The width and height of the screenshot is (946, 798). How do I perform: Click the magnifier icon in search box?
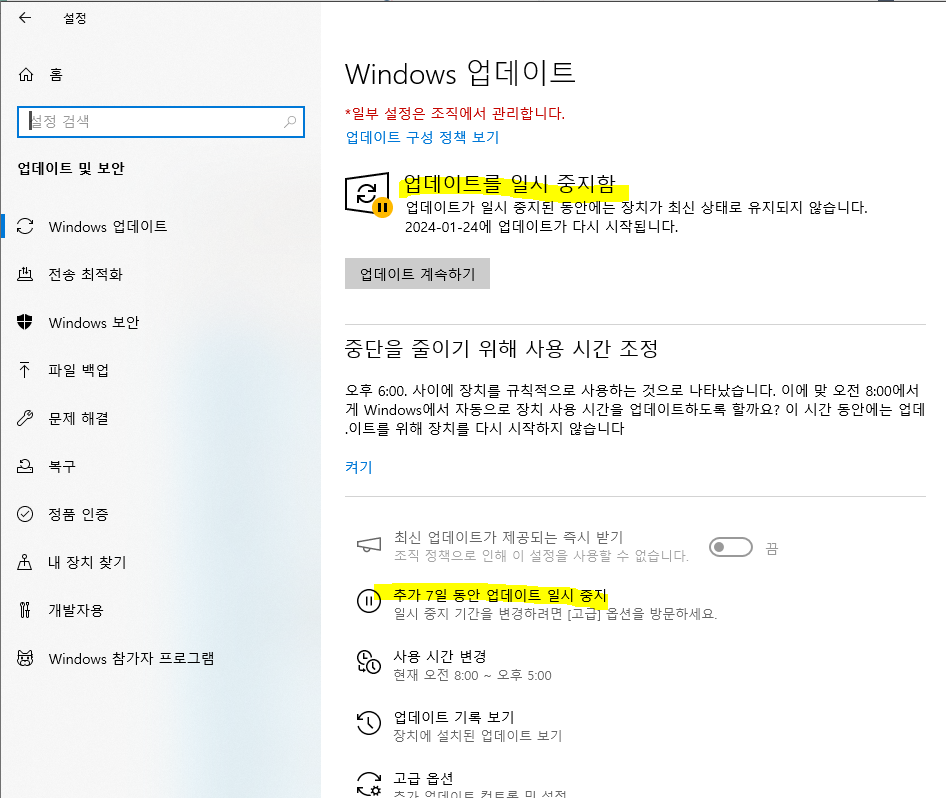(x=290, y=122)
